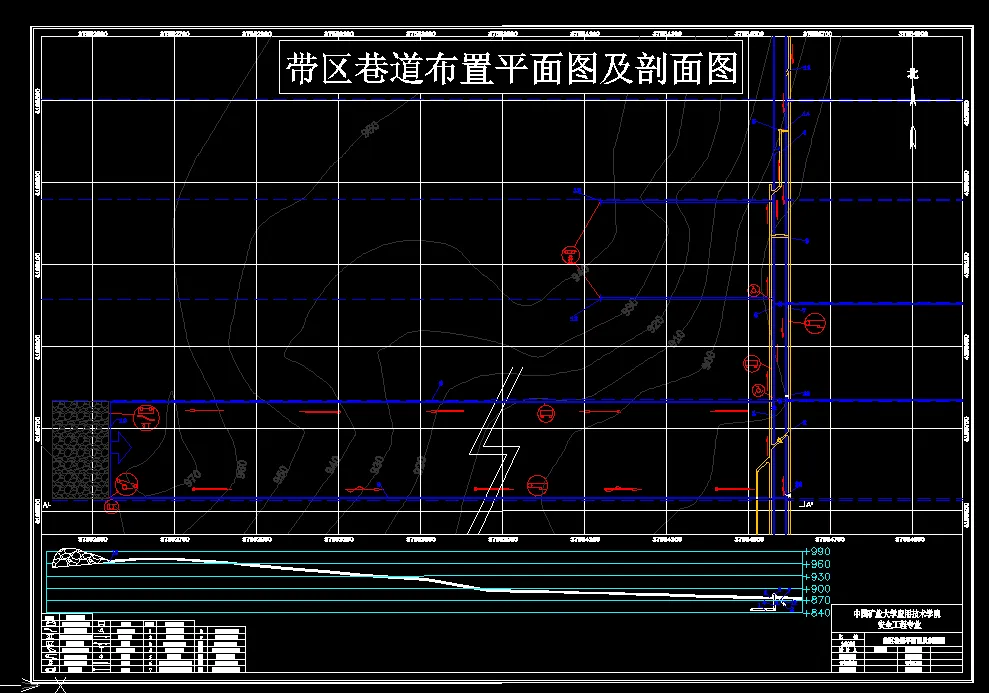Screen dimensions: 989x693
Task: Click the +900 elevation label
Action: (x=817, y=588)
